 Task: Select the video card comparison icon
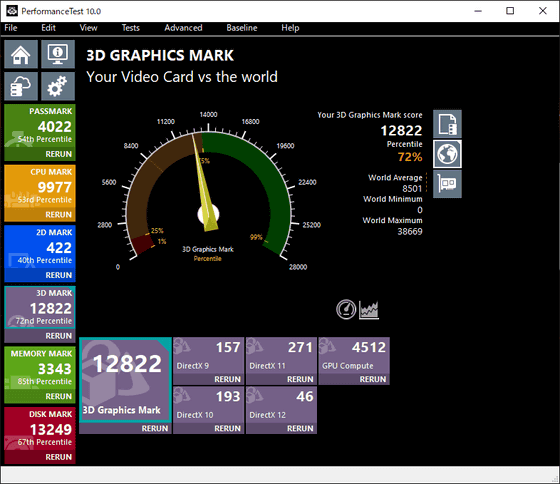[447, 184]
